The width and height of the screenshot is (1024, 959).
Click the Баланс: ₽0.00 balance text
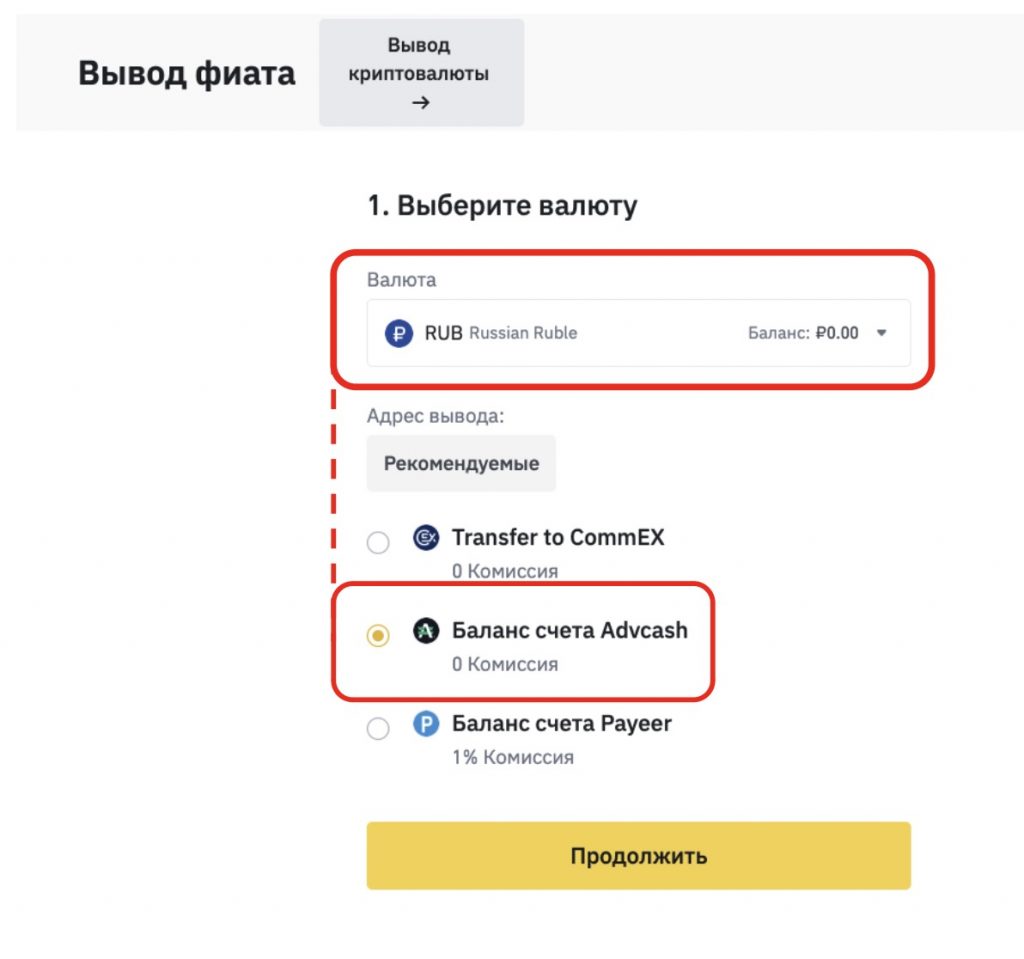(x=803, y=334)
